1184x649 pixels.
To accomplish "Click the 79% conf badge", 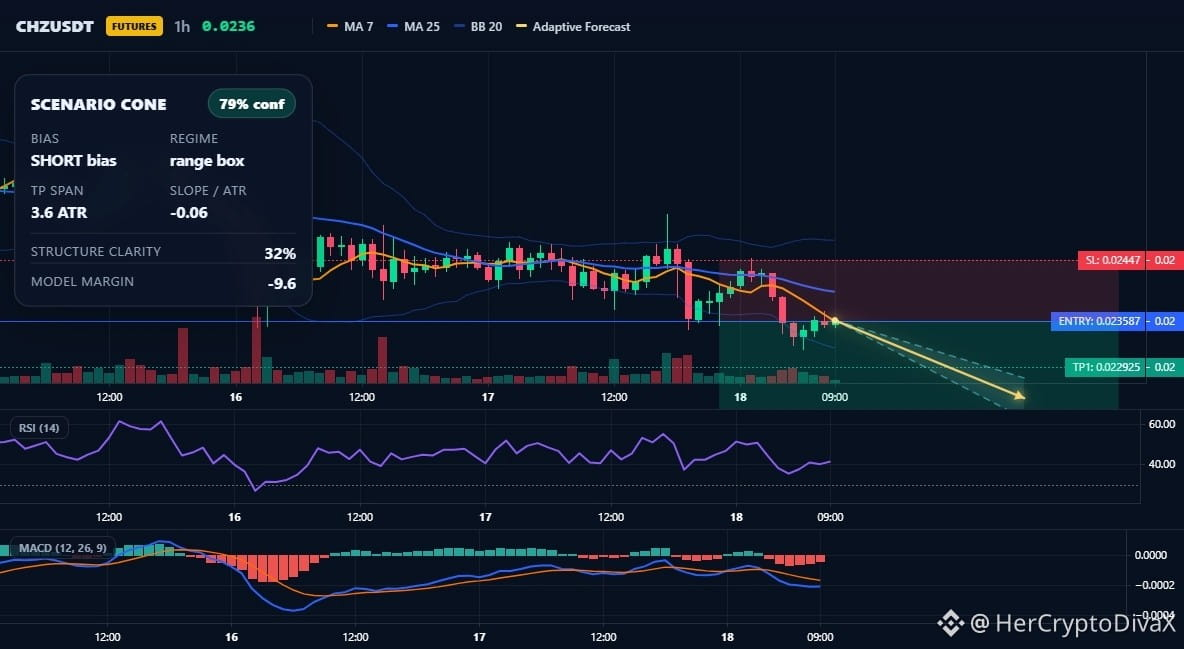I will click(x=251, y=104).
